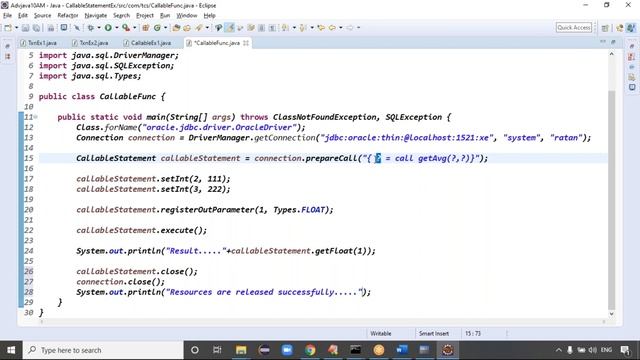
Task: Click the Search flashlight toolbar icon
Action: pos(199,28)
